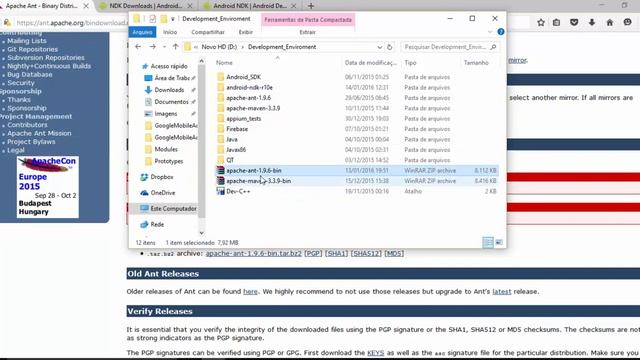Select the Firebase folder
Screen dimensions: 640x360
237,129
